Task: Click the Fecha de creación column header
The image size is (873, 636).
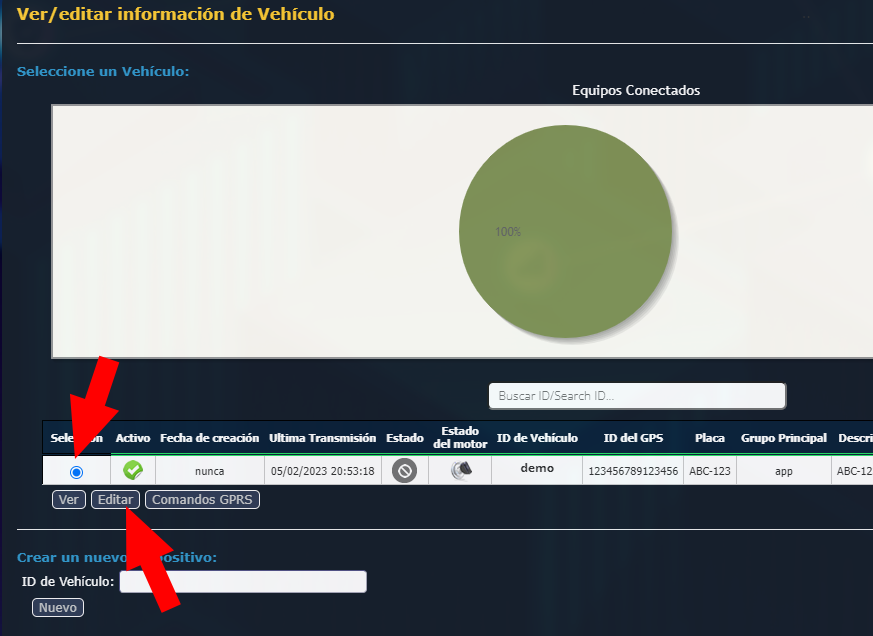Action: click(209, 438)
